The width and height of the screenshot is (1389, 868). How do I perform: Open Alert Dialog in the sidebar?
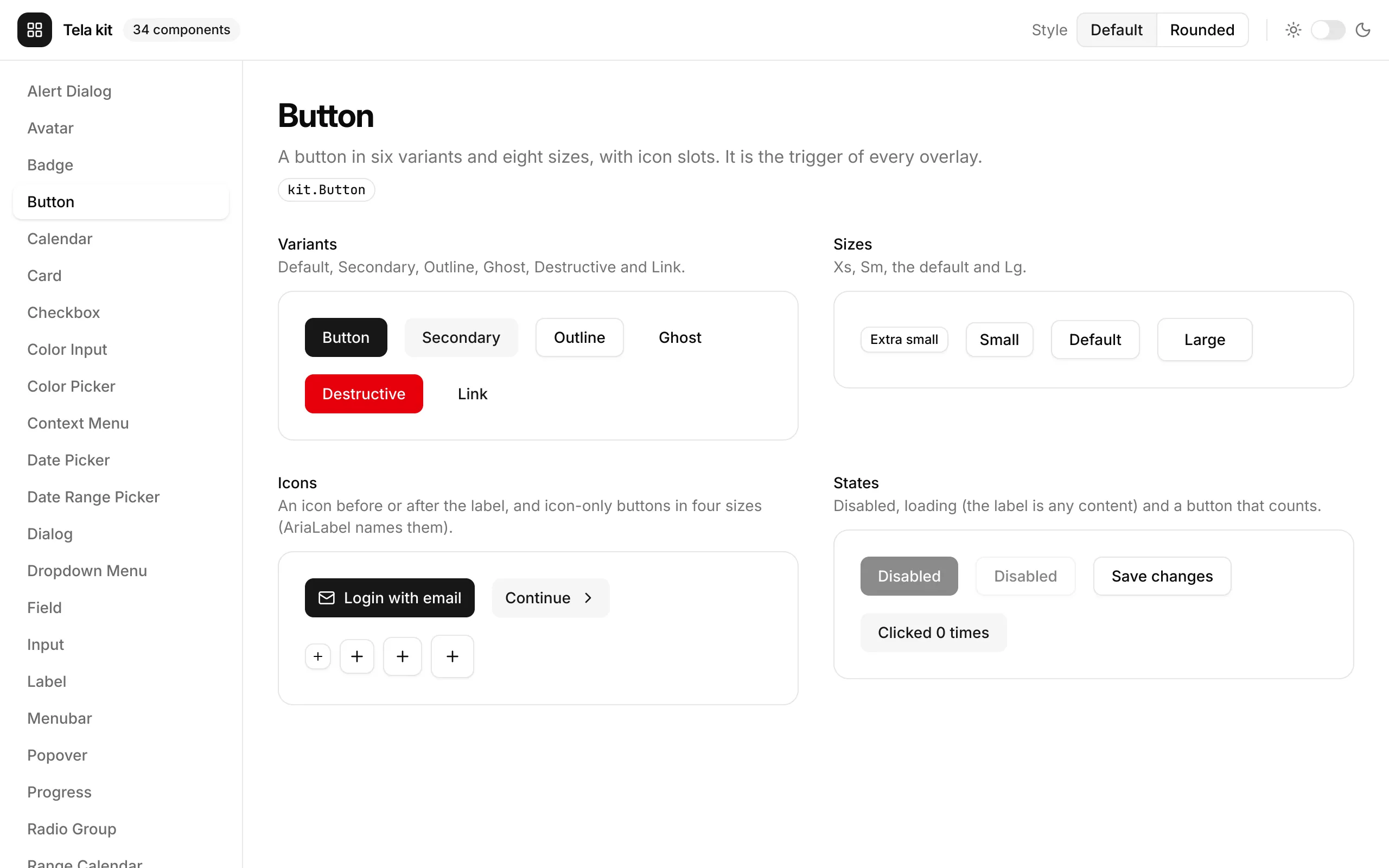121,91
